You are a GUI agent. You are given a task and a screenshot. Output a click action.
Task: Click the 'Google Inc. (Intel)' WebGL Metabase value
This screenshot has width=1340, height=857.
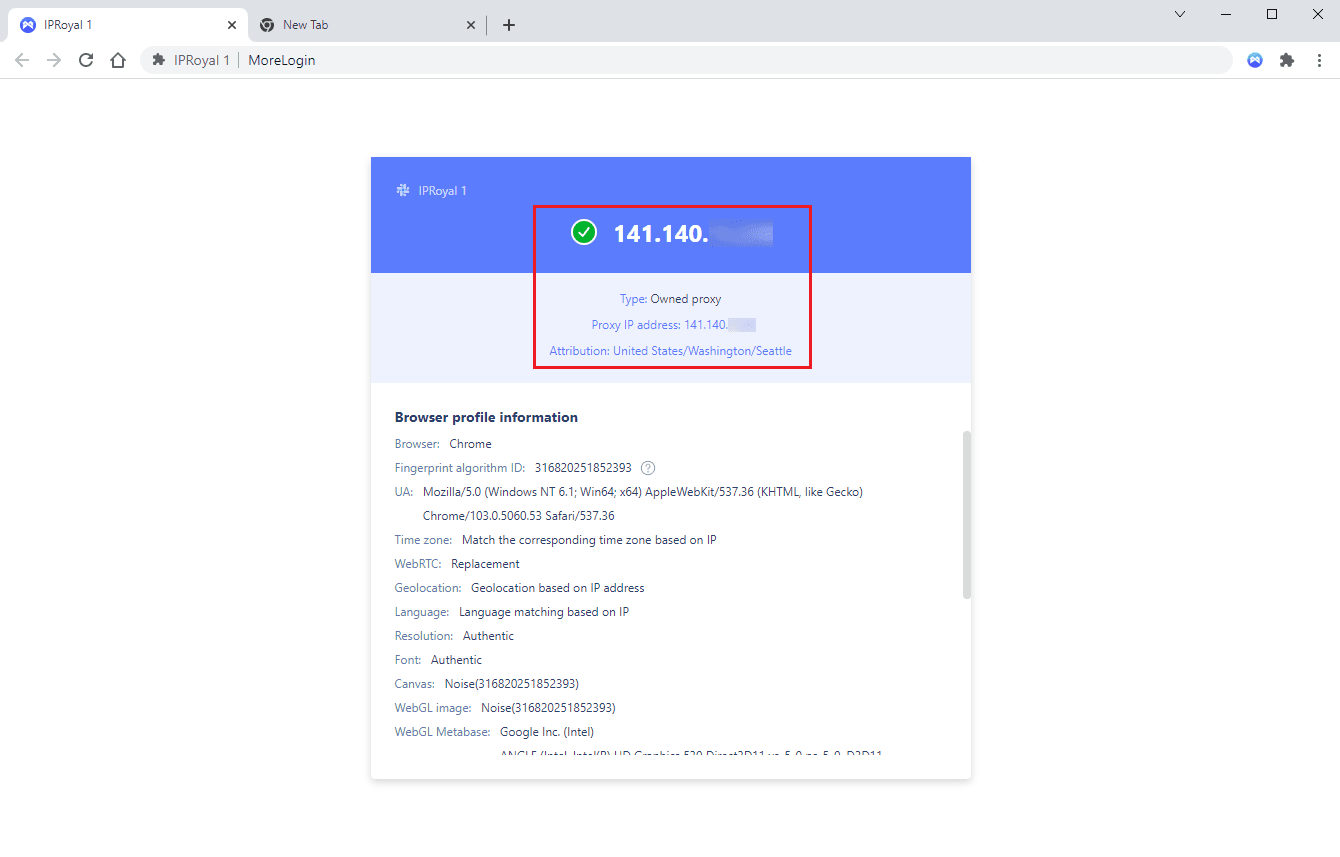(547, 732)
